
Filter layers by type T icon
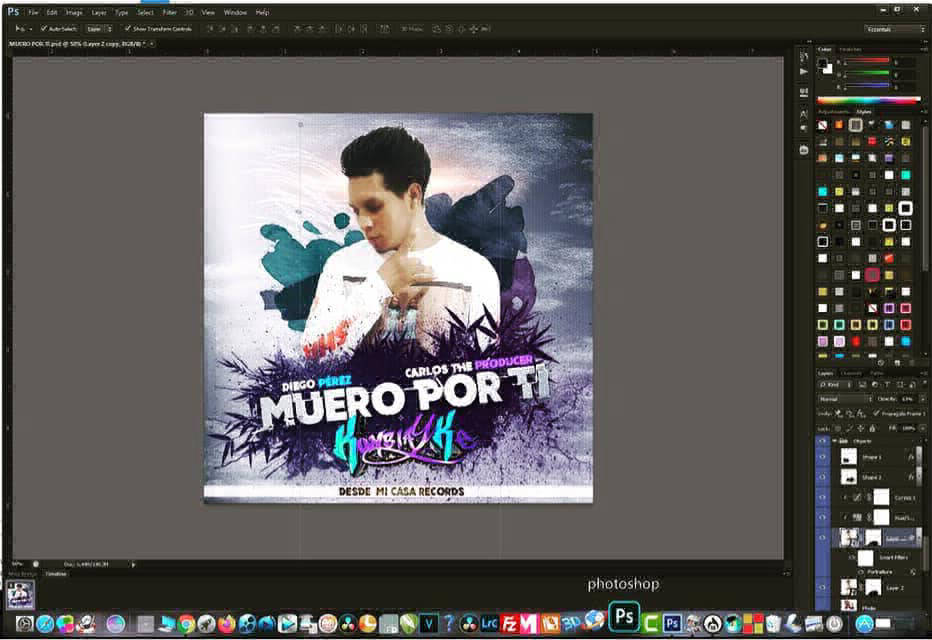pos(887,385)
